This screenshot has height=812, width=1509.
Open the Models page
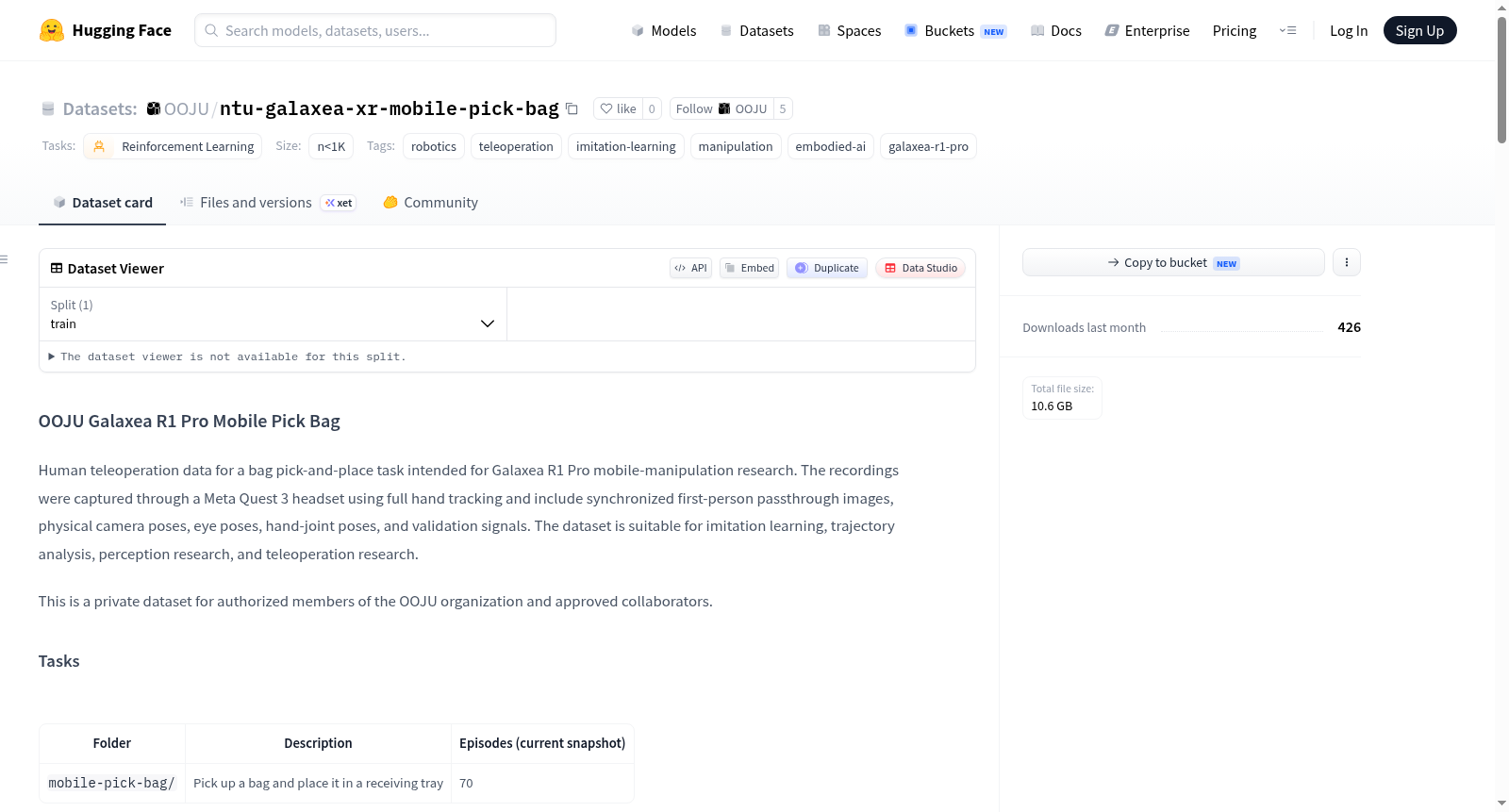(664, 30)
